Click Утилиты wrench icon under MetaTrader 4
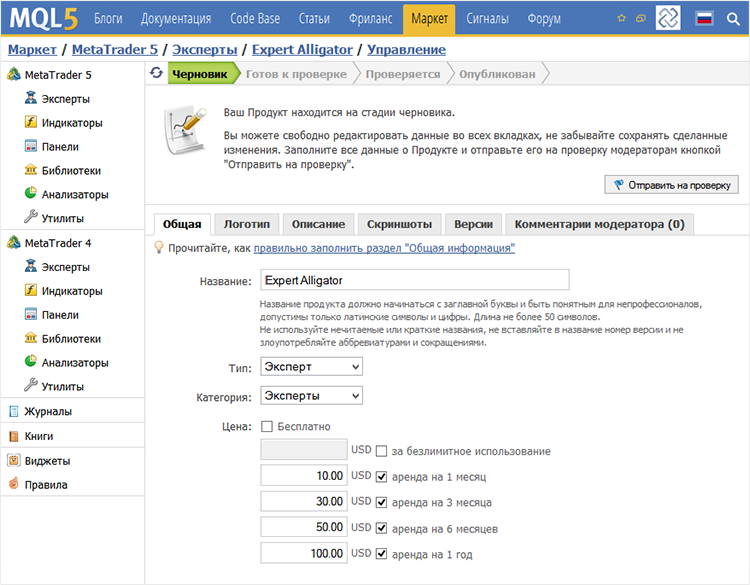 pos(31,384)
